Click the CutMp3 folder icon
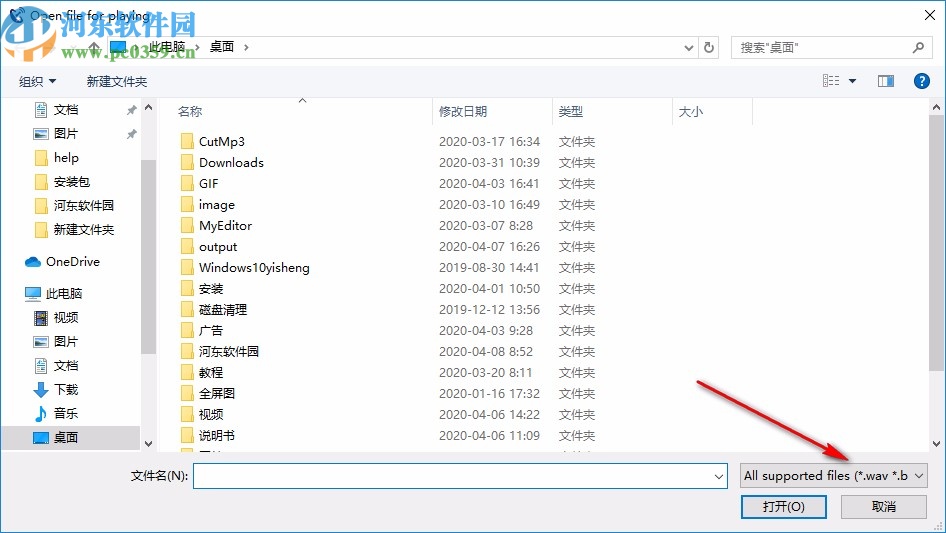The image size is (946, 533). click(x=187, y=141)
